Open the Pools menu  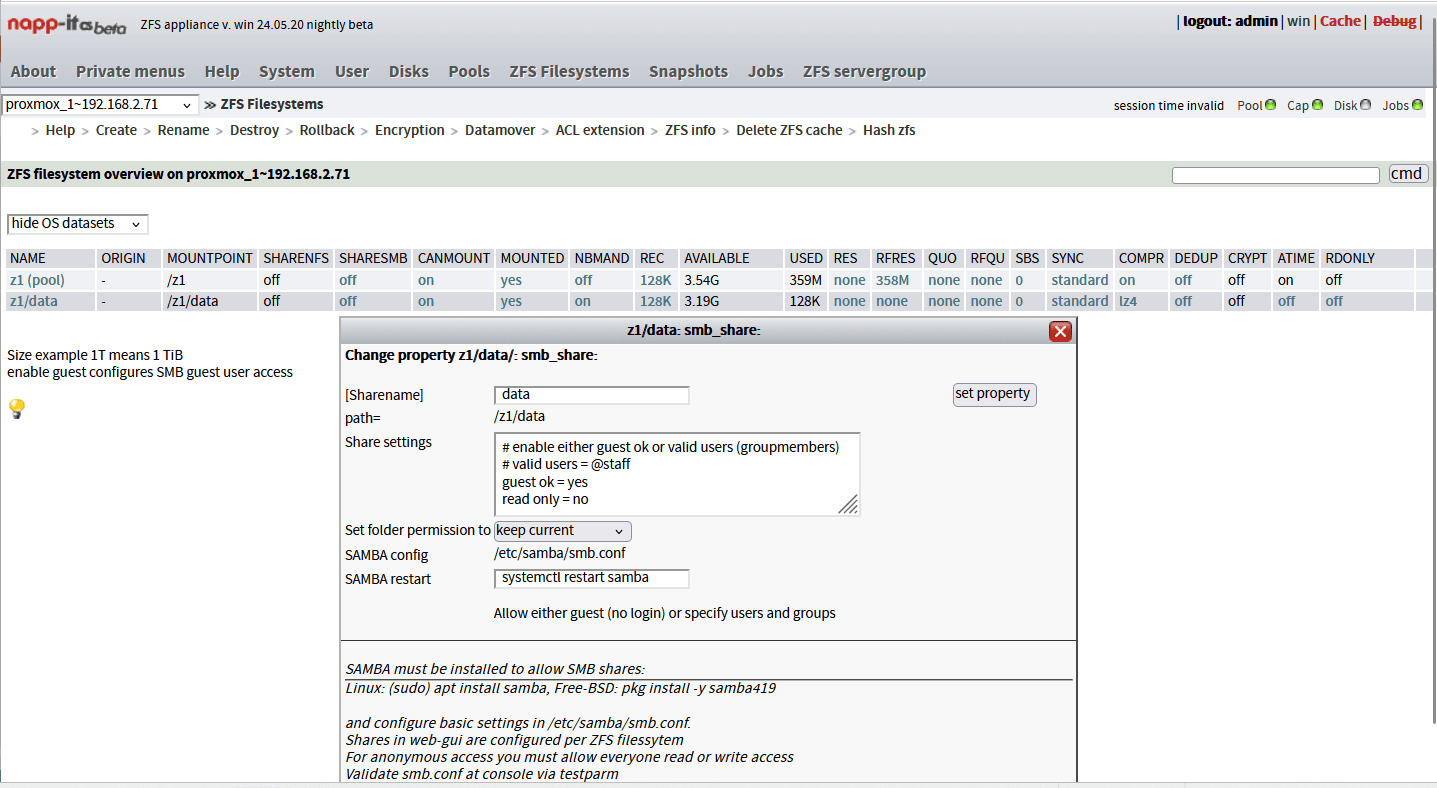tap(469, 71)
